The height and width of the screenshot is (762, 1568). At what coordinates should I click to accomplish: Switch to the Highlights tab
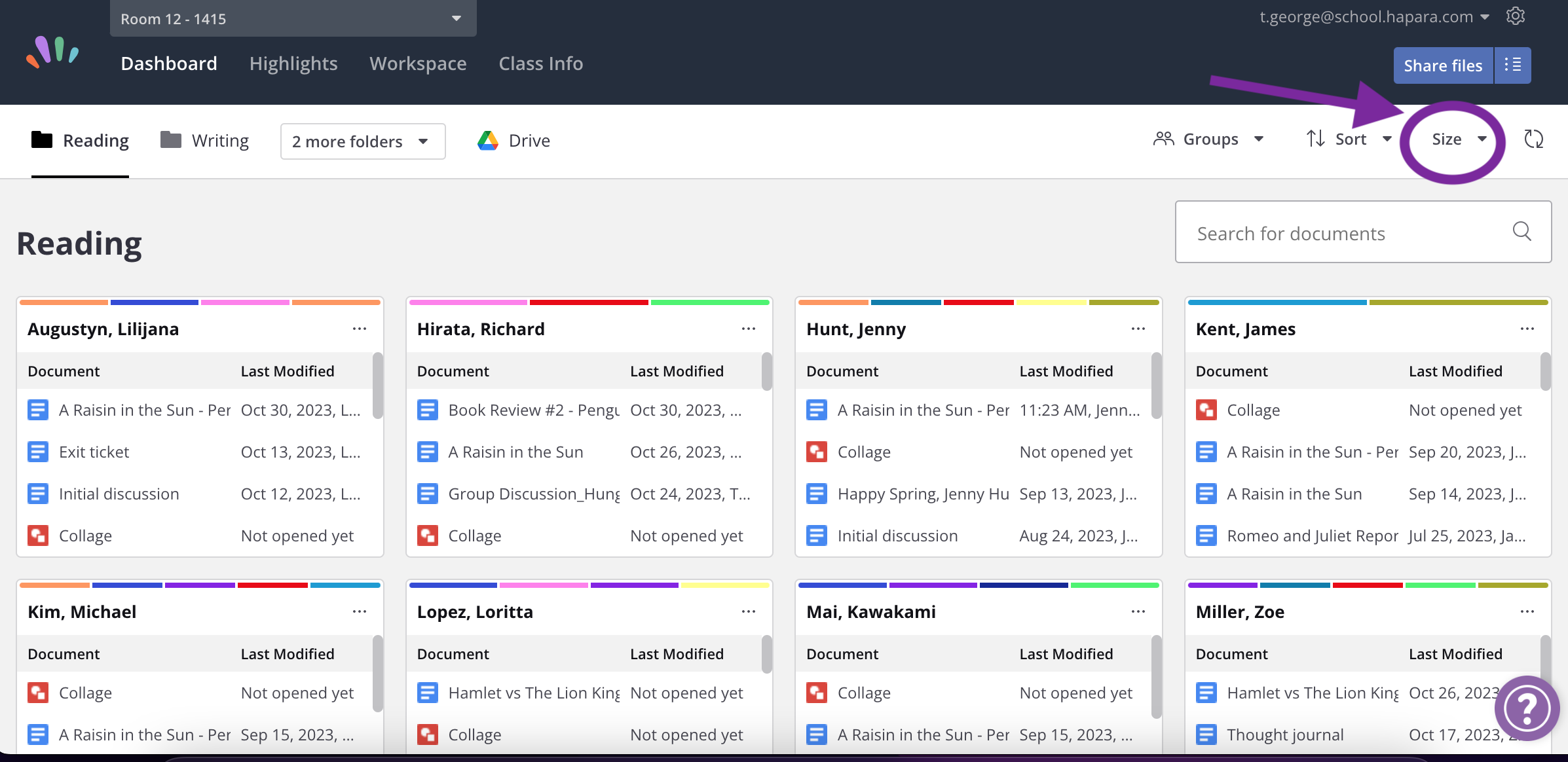click(293, 63)
